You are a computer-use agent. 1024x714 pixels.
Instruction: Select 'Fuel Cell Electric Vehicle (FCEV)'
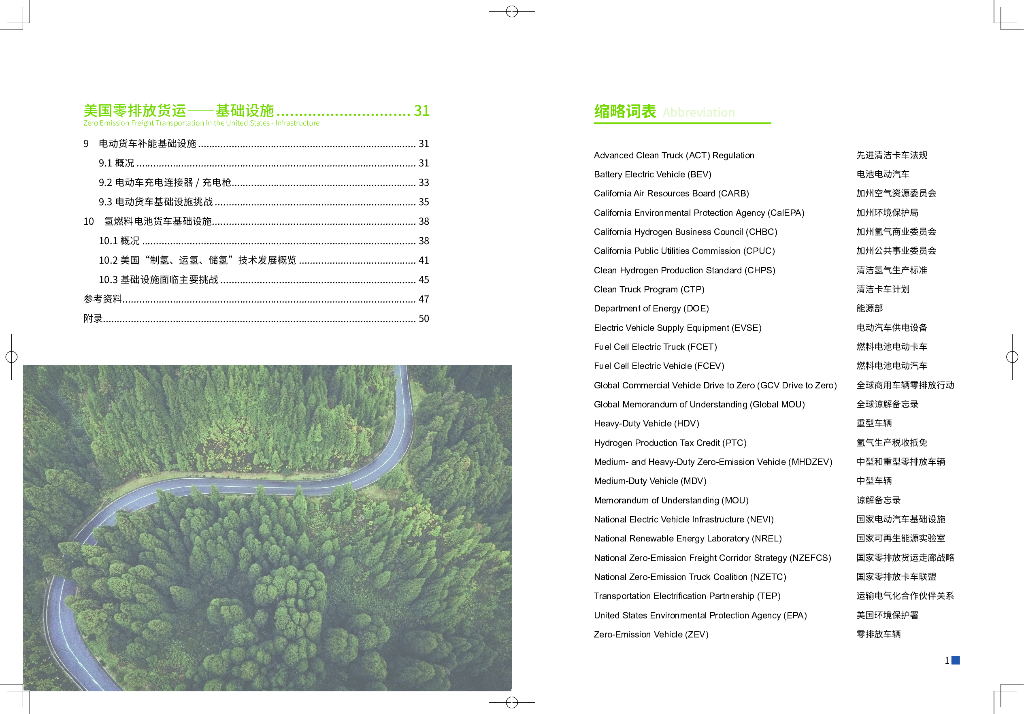point(659,366)
